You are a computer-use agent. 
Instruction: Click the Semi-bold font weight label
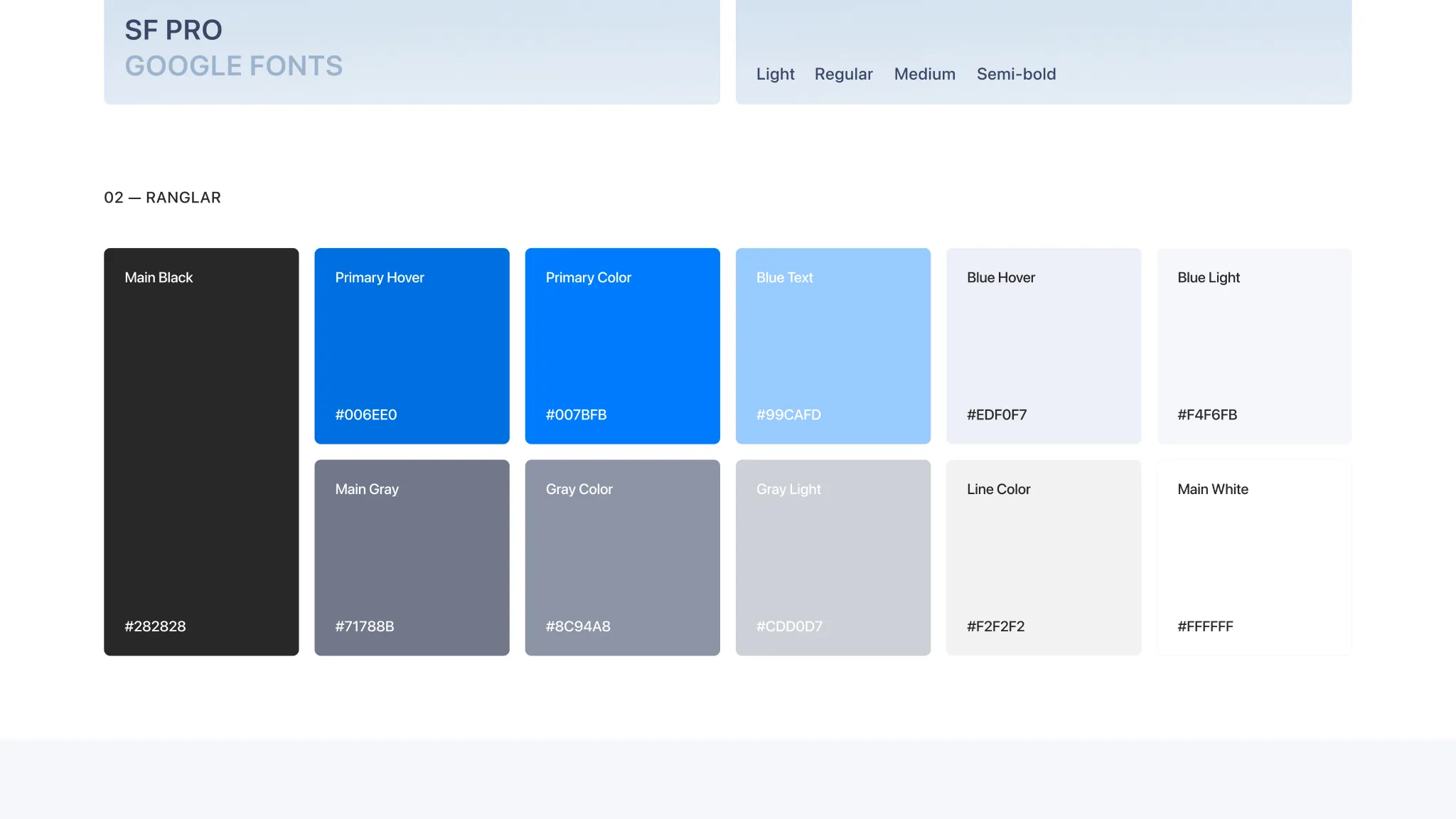tap(1016, 74)
